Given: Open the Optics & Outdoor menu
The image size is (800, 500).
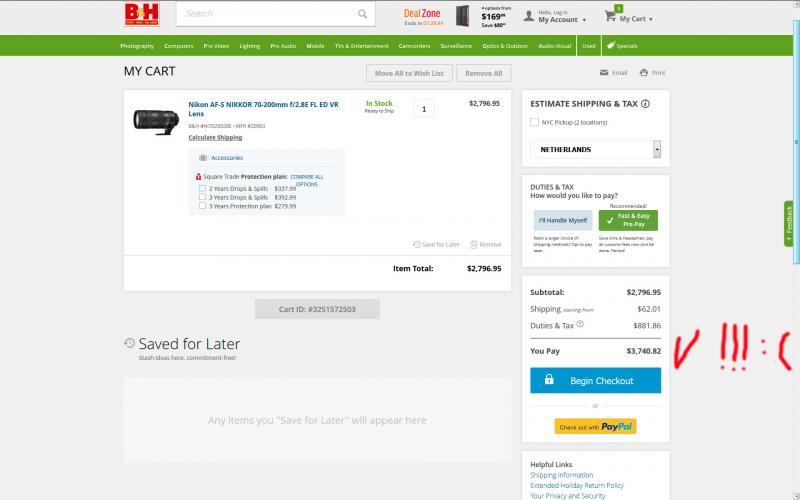Looking at the screenshot, I should [x=505, y=46].
